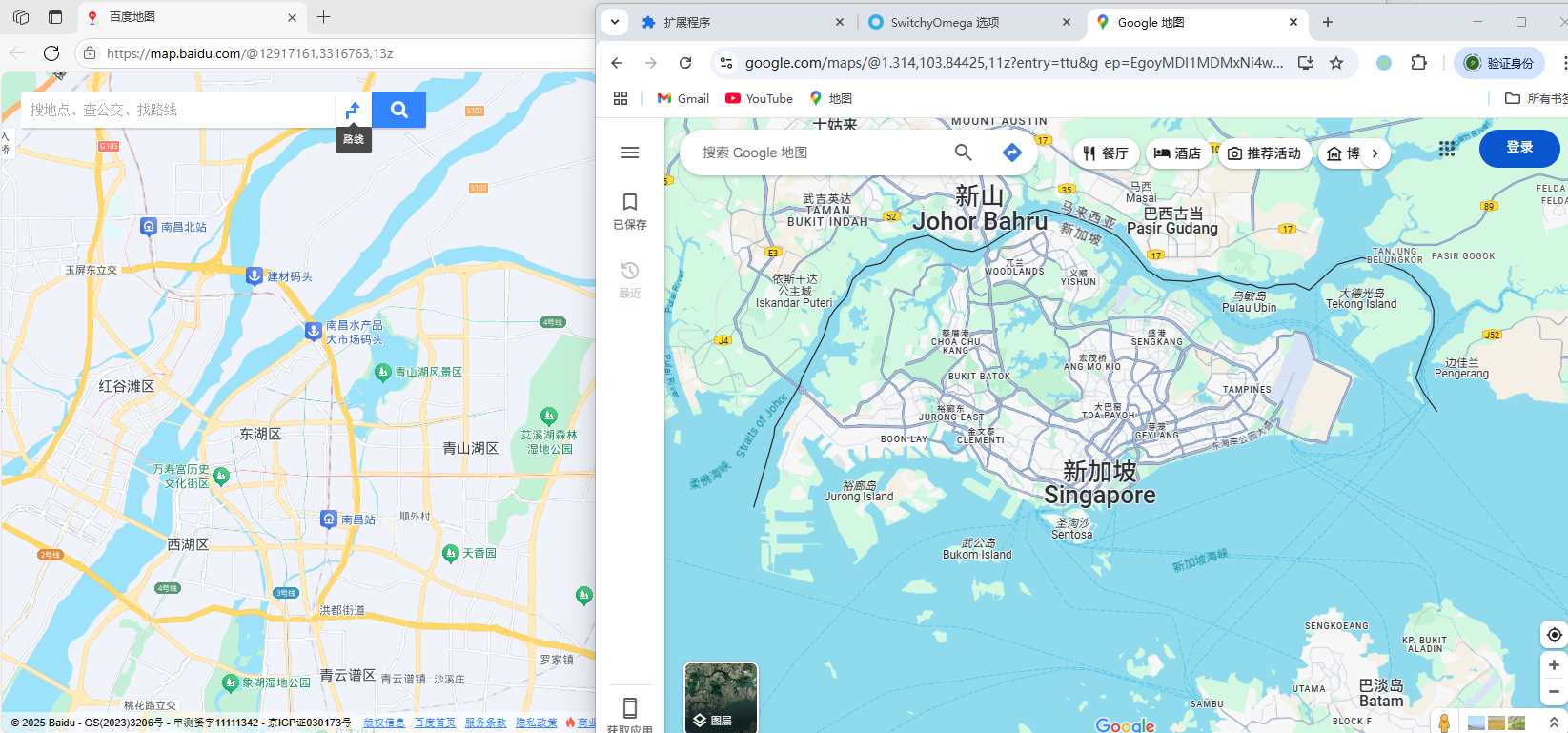This screenshot has height=733, width=1568.
Task: Open the 服务条款 link in Baidu footer
Action: coord(485,723)
